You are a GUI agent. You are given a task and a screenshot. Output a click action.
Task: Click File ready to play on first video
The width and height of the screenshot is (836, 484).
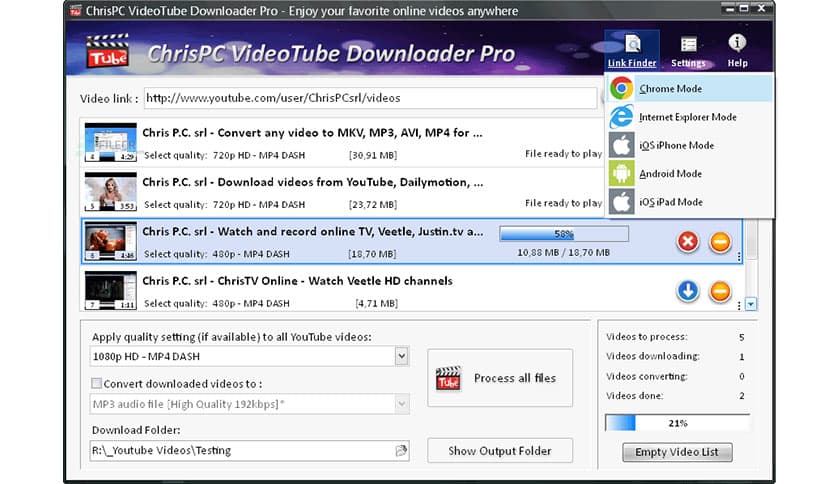[x=564, y=154]
